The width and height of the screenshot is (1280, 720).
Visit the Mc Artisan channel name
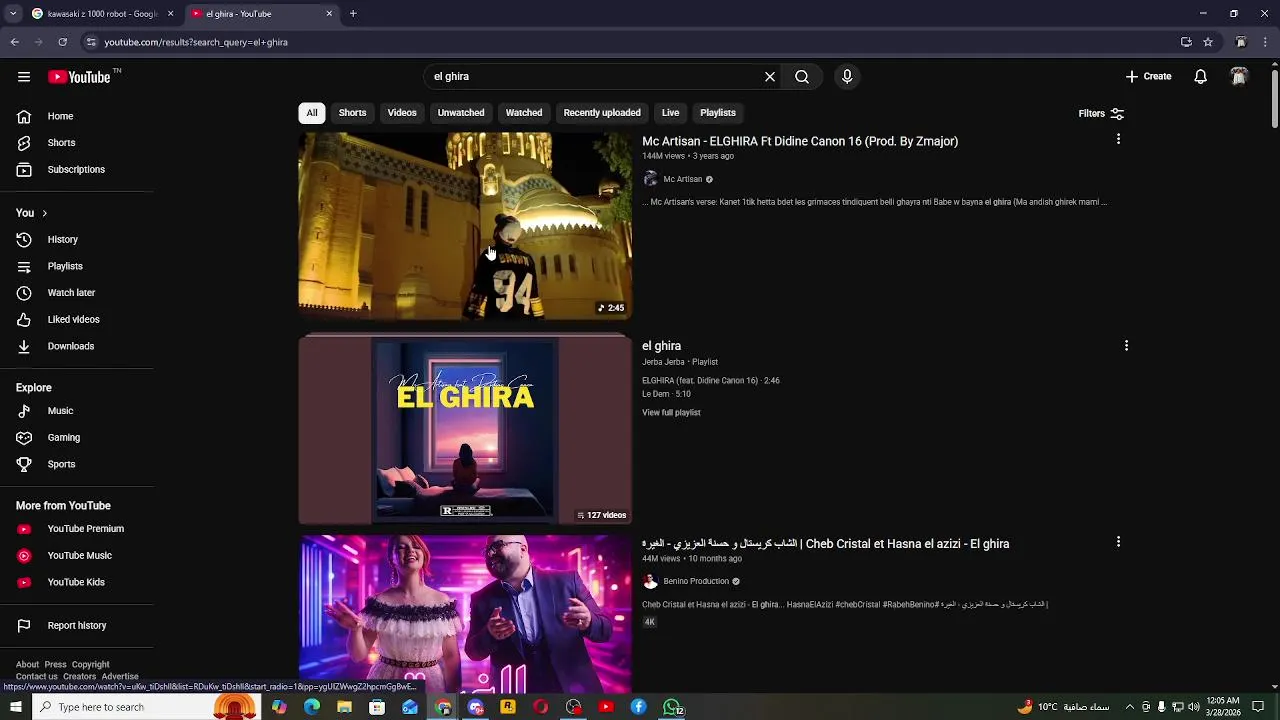pos(683,180)
